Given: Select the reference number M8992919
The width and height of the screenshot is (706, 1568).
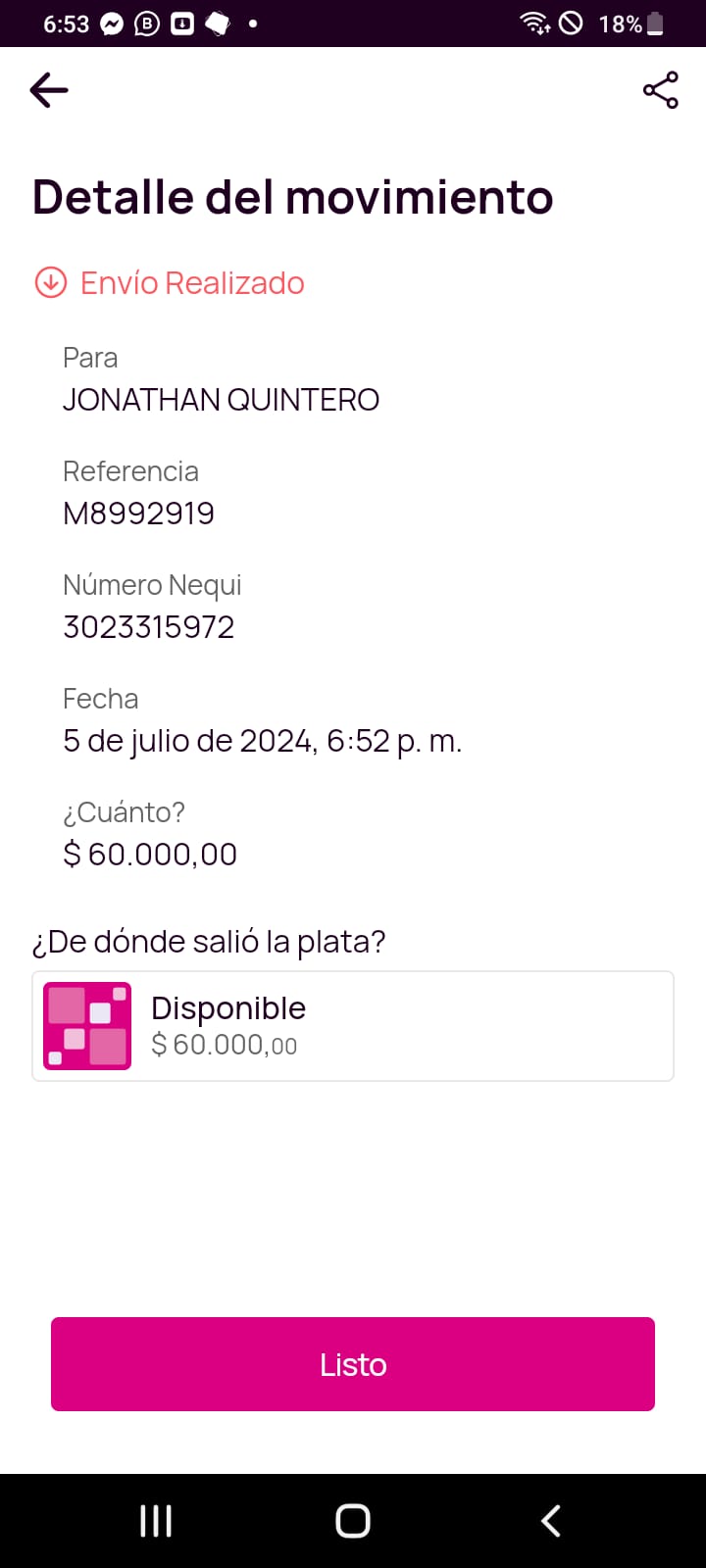Looking at the screenshot, I should coord(138,514).
